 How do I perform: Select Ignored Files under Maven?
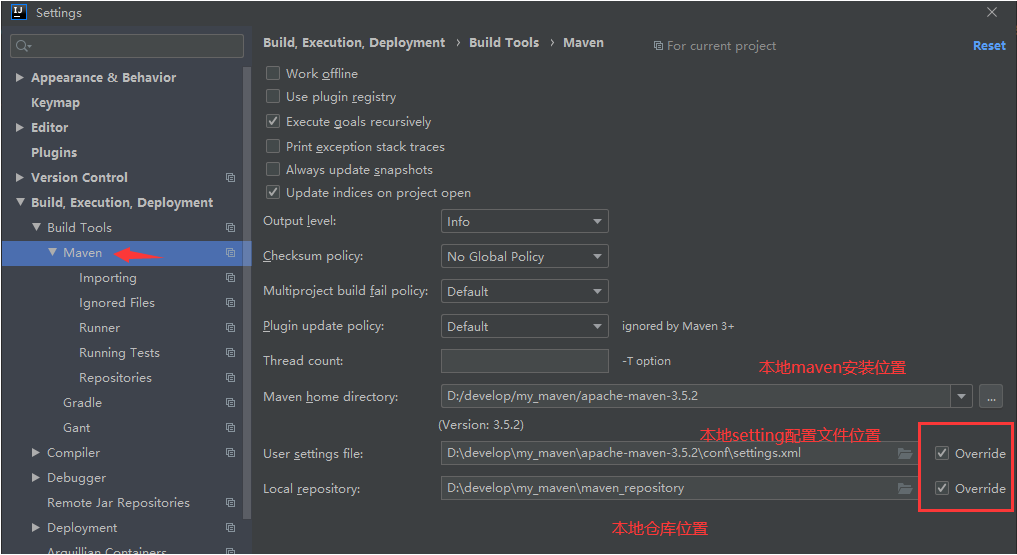(117, 303)
